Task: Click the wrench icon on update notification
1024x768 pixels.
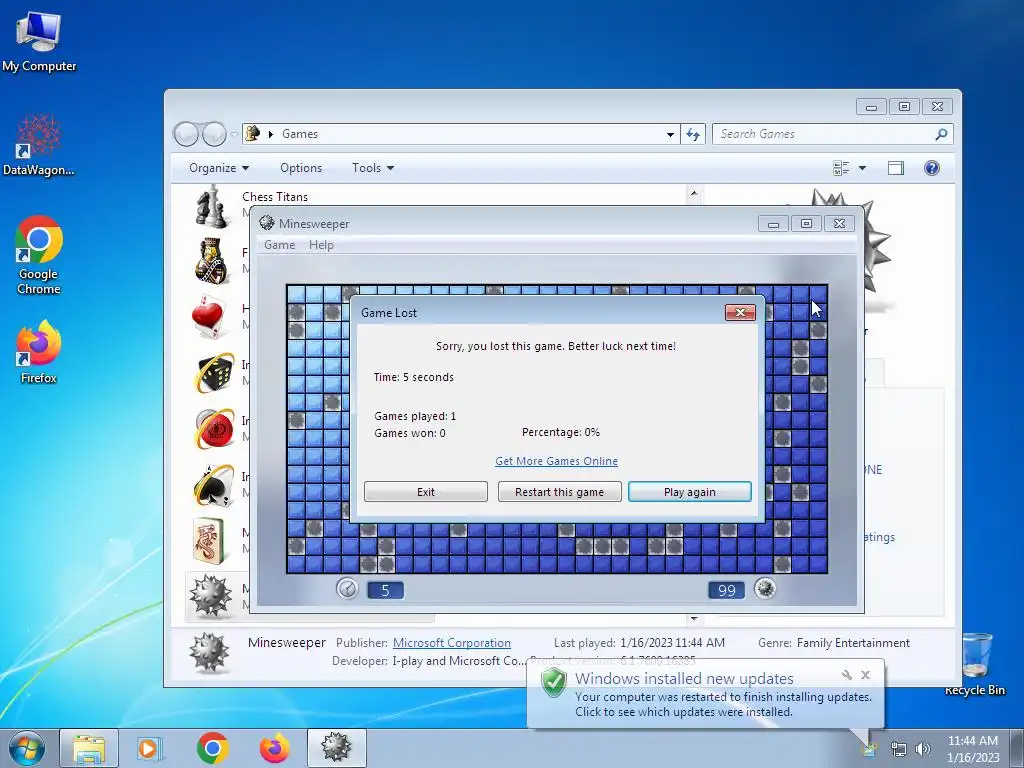Action: [x=846, y=675]
